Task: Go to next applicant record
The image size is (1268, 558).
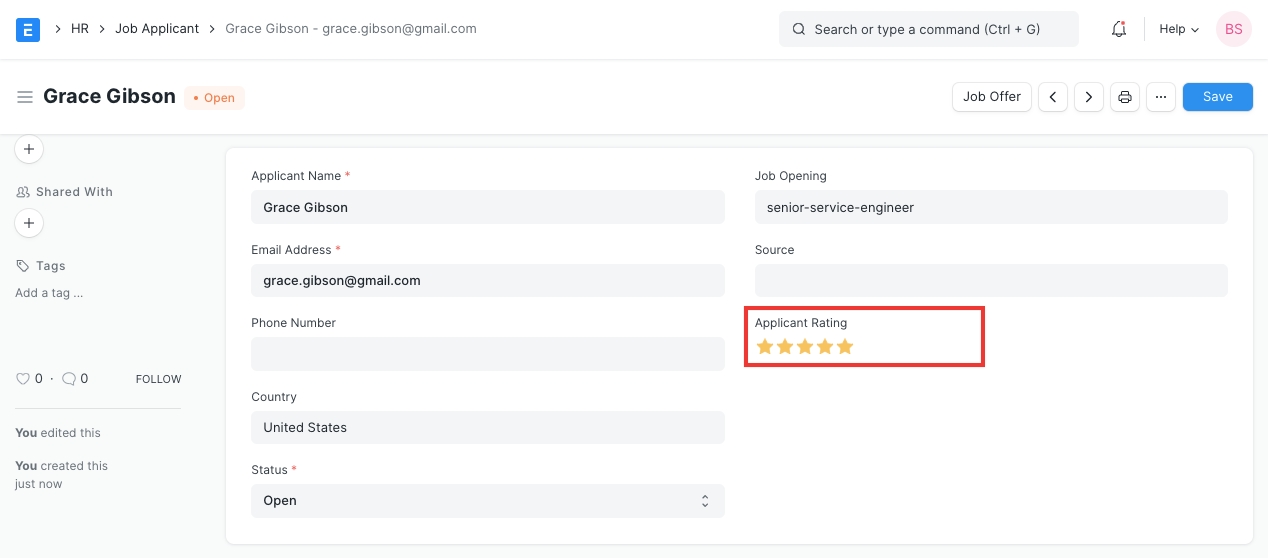Action: click(x=1088, y=97)
